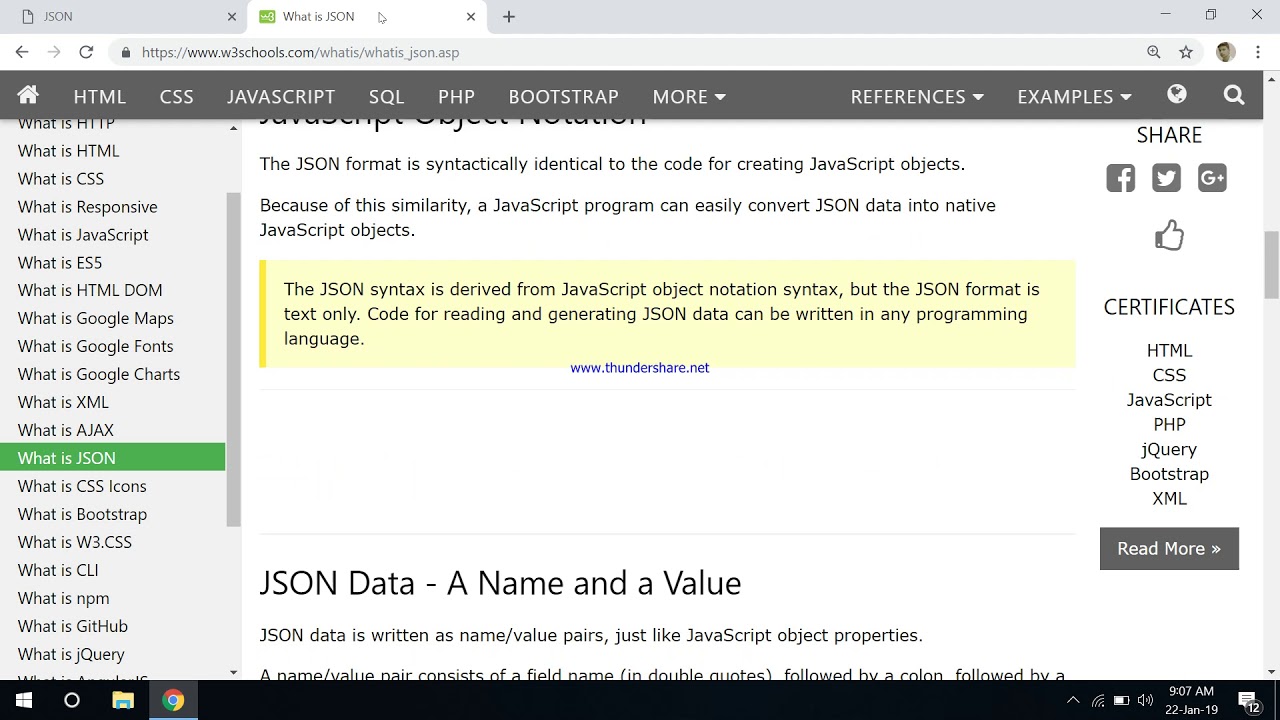
Task: Switch to the JSON browser tab
Action: click(126, 16)
